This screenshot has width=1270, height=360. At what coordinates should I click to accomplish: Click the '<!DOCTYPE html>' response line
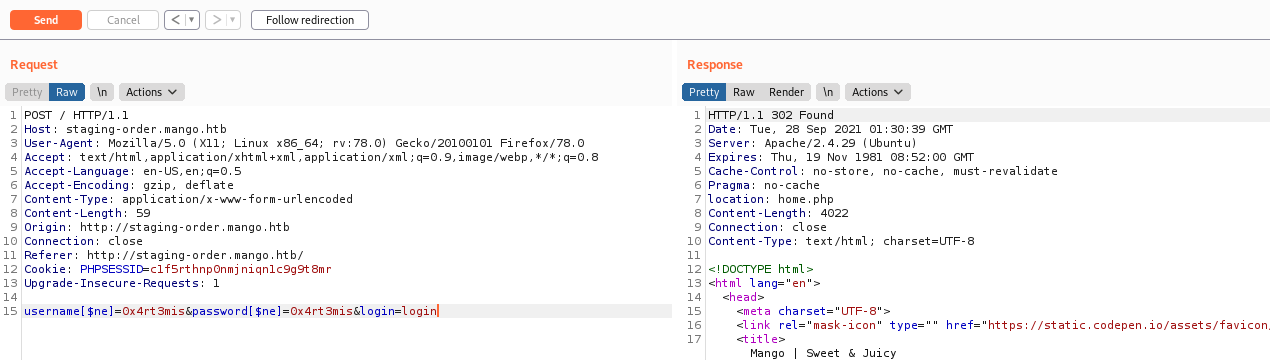tap(760, 269)
